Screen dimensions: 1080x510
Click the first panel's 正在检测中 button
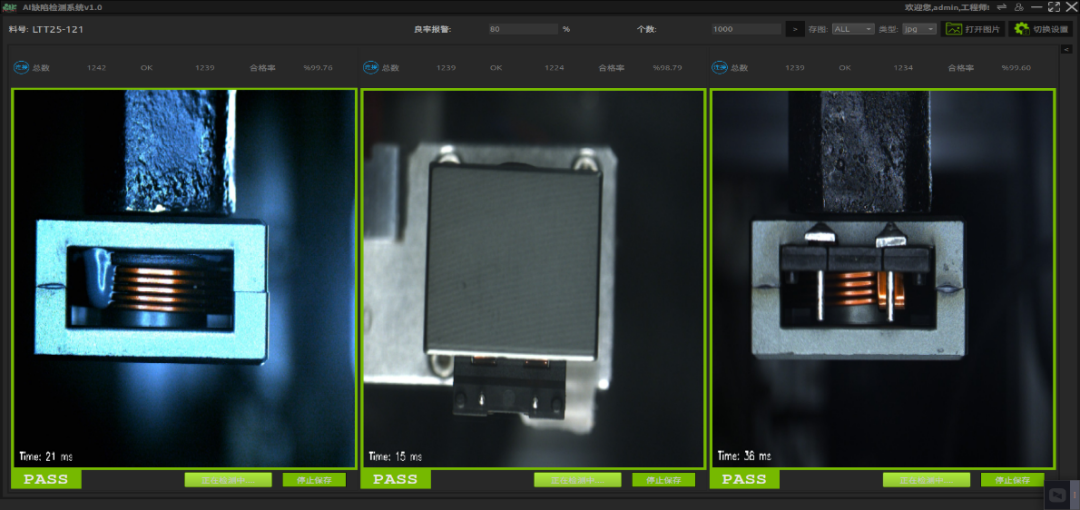tap(228, 480)
